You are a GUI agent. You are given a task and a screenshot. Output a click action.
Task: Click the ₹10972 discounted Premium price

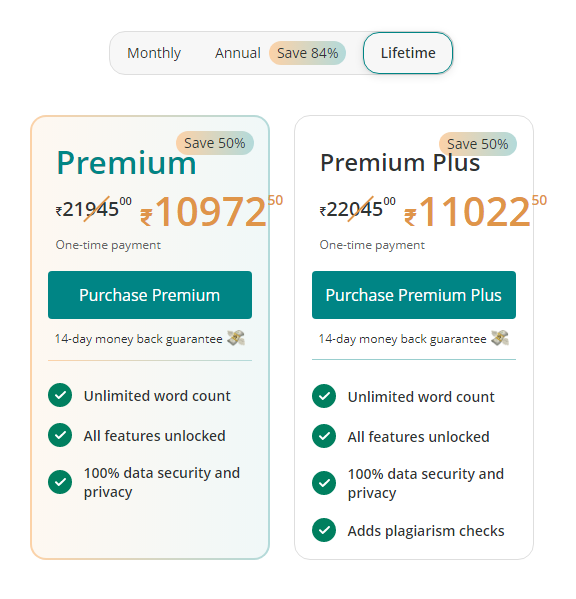pos(211,211)
